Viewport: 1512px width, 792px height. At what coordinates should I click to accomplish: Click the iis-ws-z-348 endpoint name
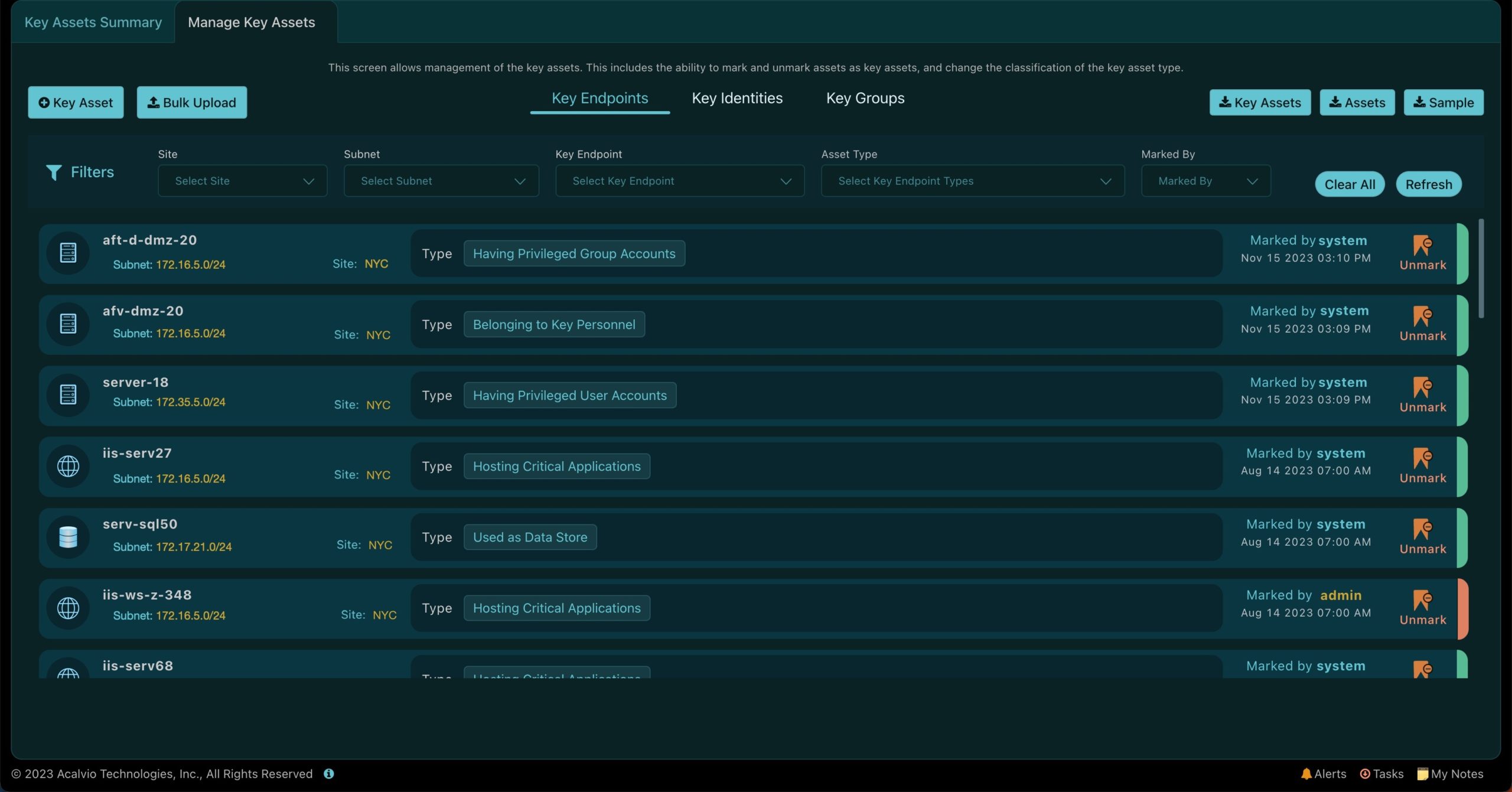147,595
